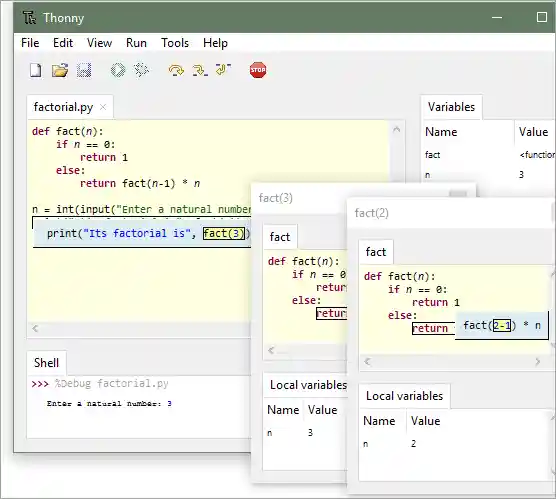
Task: Maximize the Thonny window
Action: (541, 17)
